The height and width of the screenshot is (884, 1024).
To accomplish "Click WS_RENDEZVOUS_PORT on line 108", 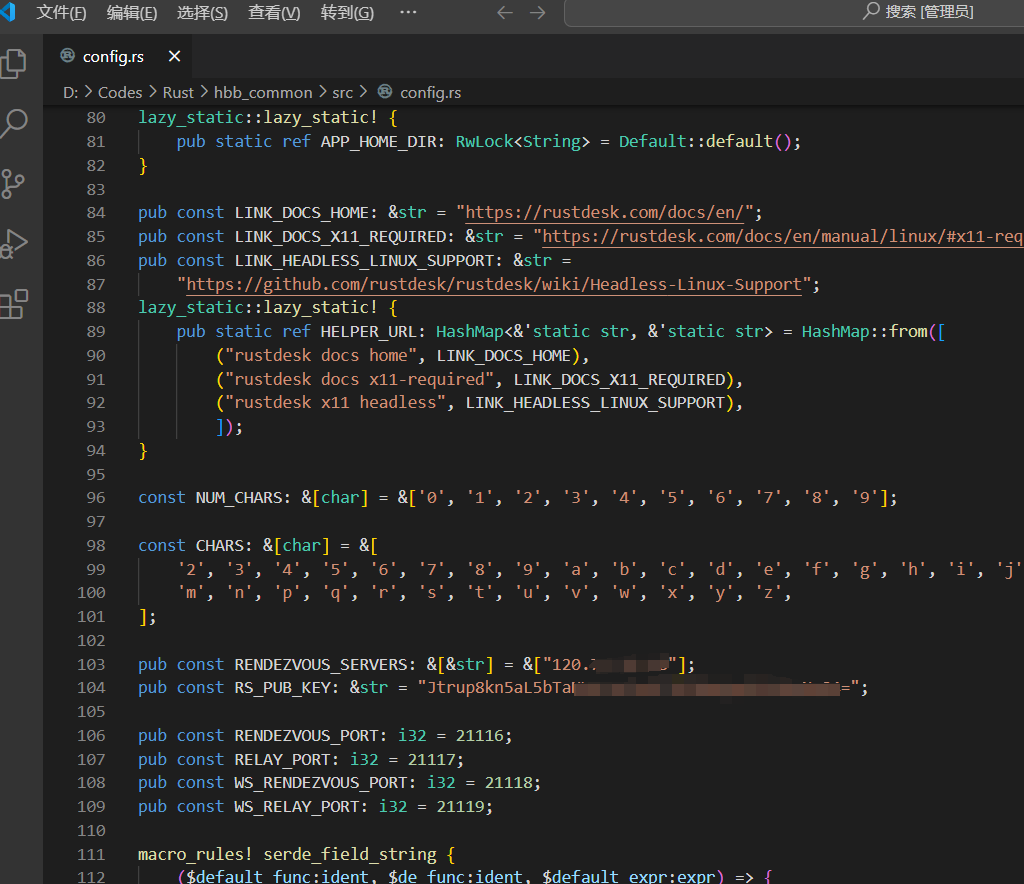I will point(321,783).
